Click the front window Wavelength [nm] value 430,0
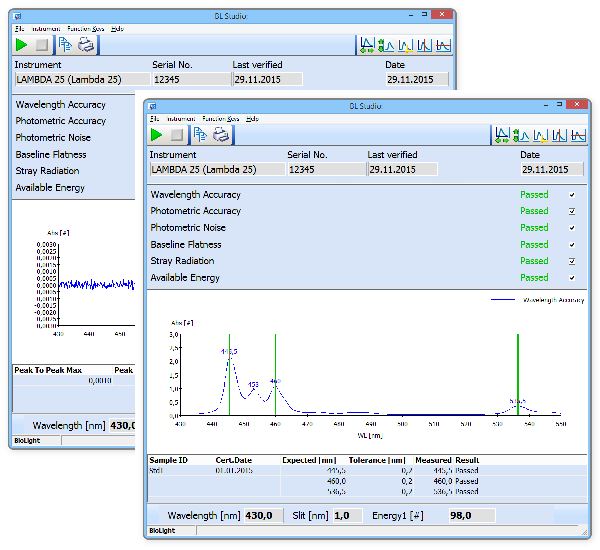This screenshot has height=550, width=600. [264, 516]
